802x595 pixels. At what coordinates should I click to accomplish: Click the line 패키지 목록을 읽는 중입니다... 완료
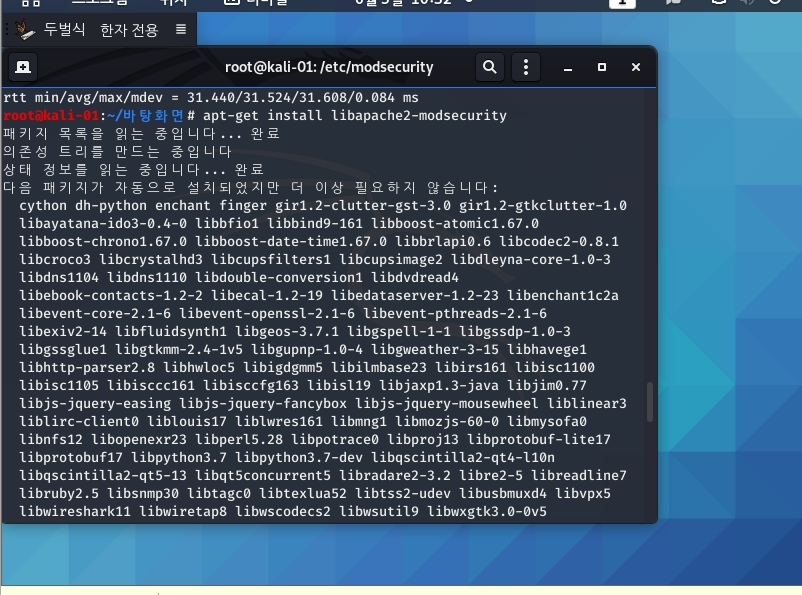click(141, 134)
